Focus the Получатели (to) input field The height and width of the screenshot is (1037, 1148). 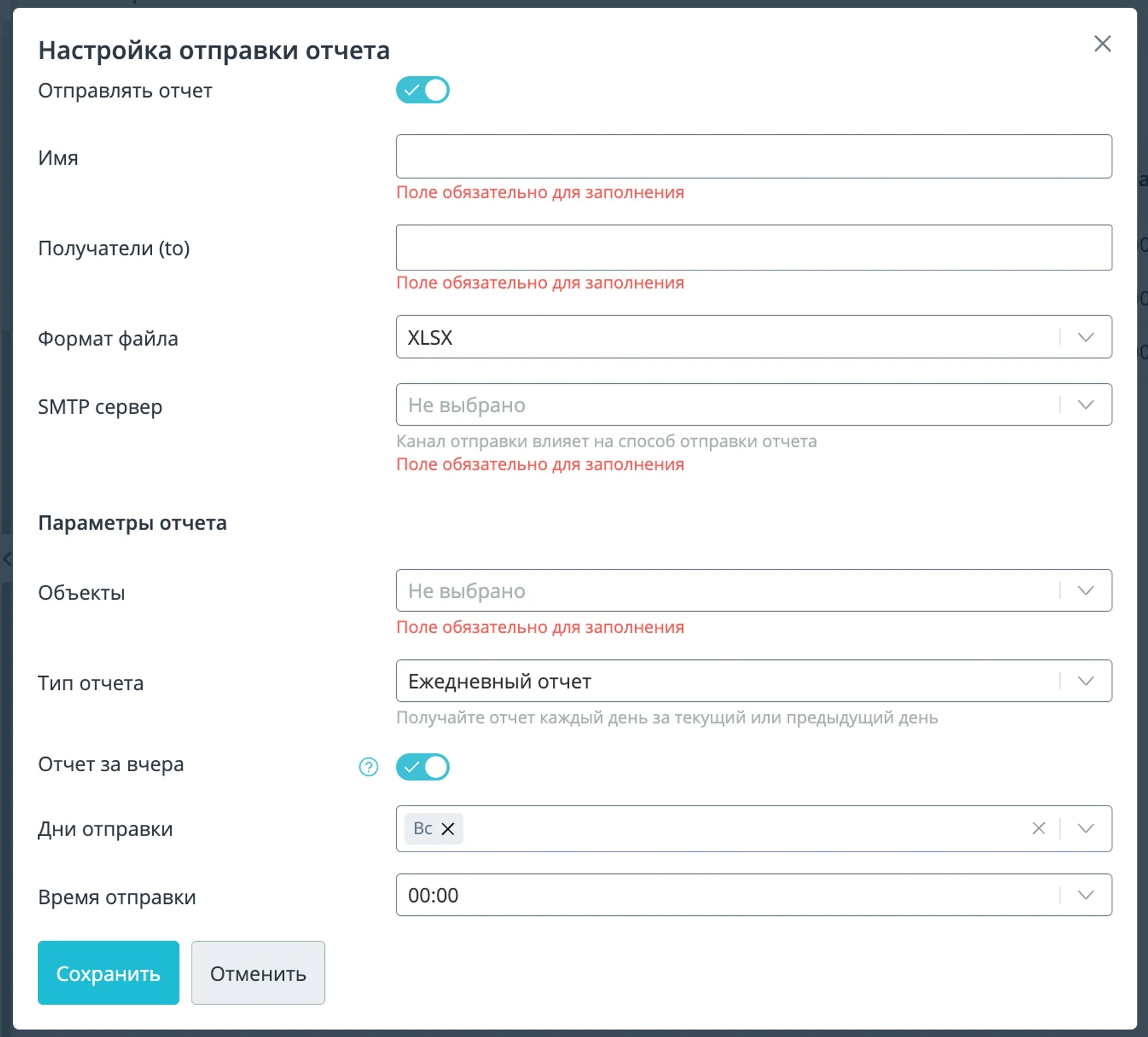pyautogui.click(x=754, y=247)
